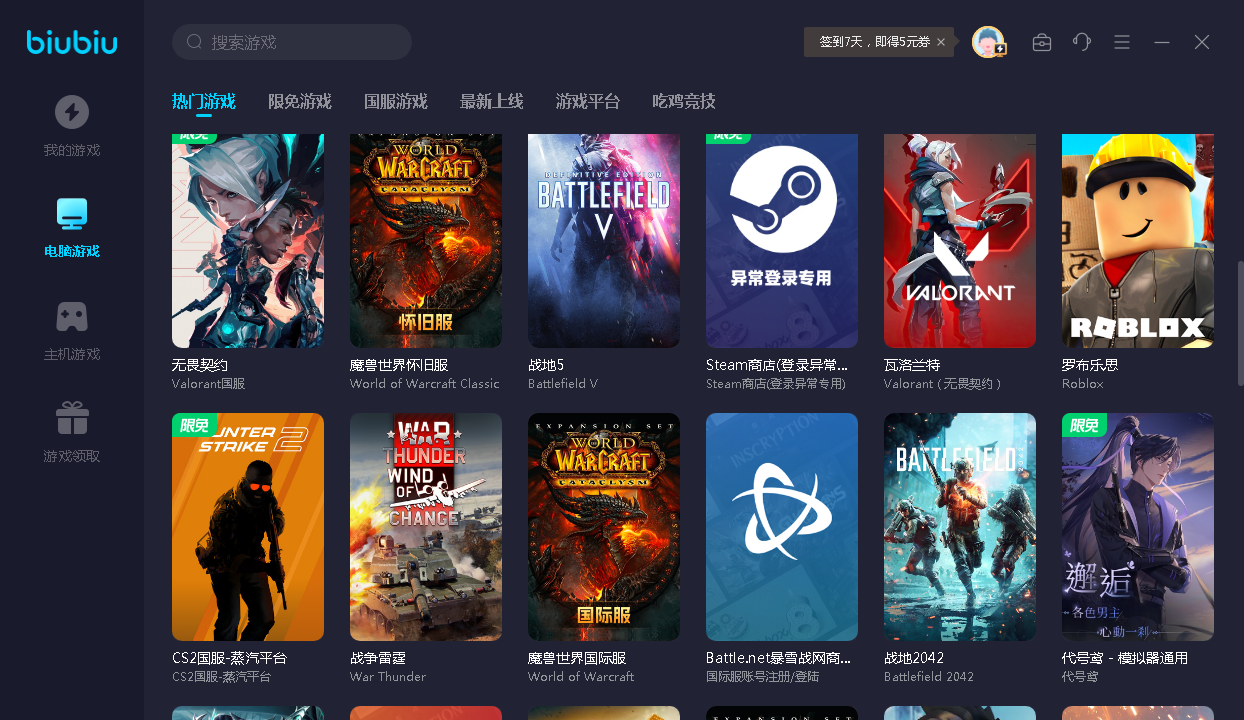
Task: Open the 最新上线 tab
Action: pos(491,101)
